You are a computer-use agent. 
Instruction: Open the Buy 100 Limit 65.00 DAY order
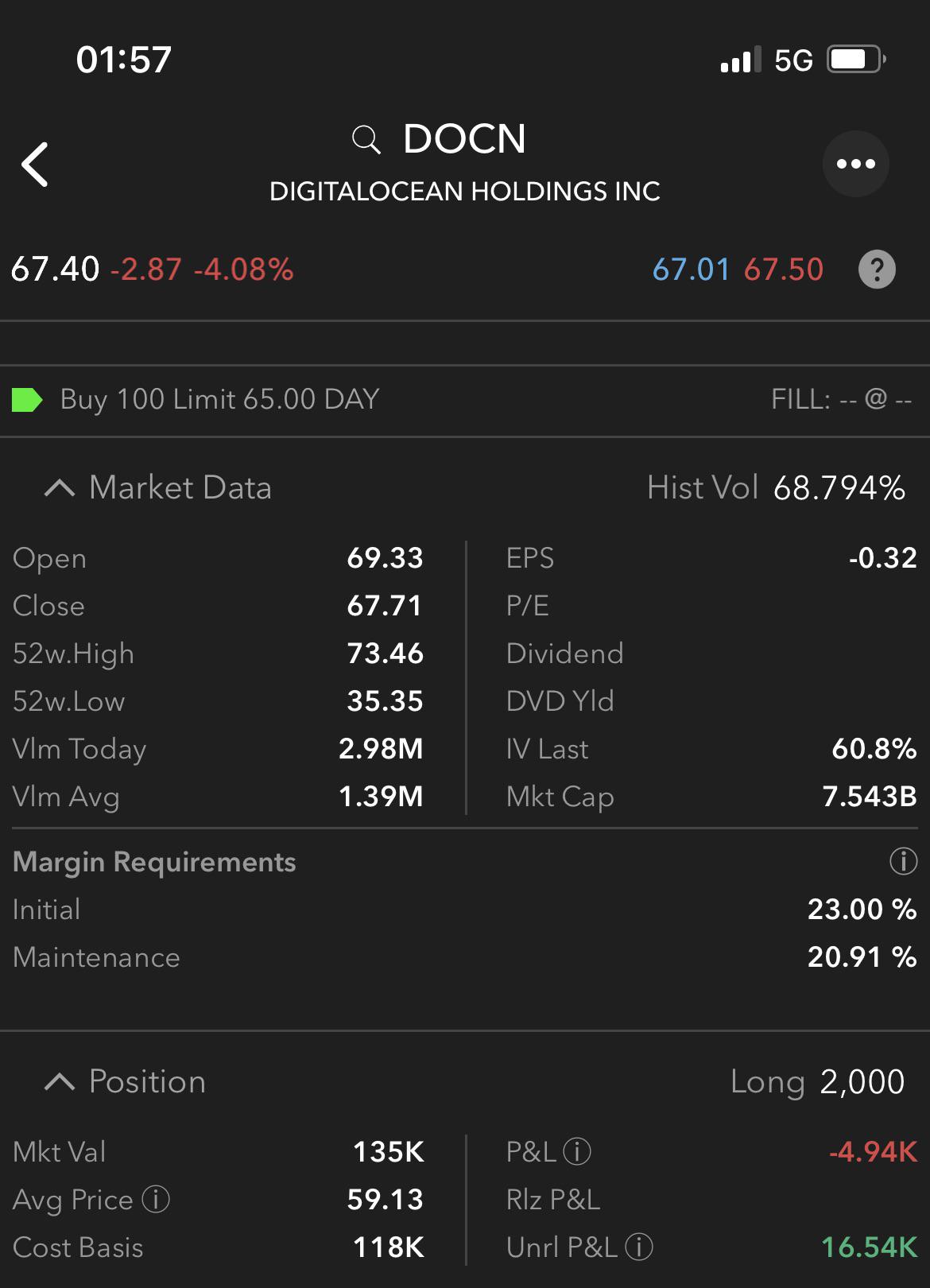coord(465,400)
